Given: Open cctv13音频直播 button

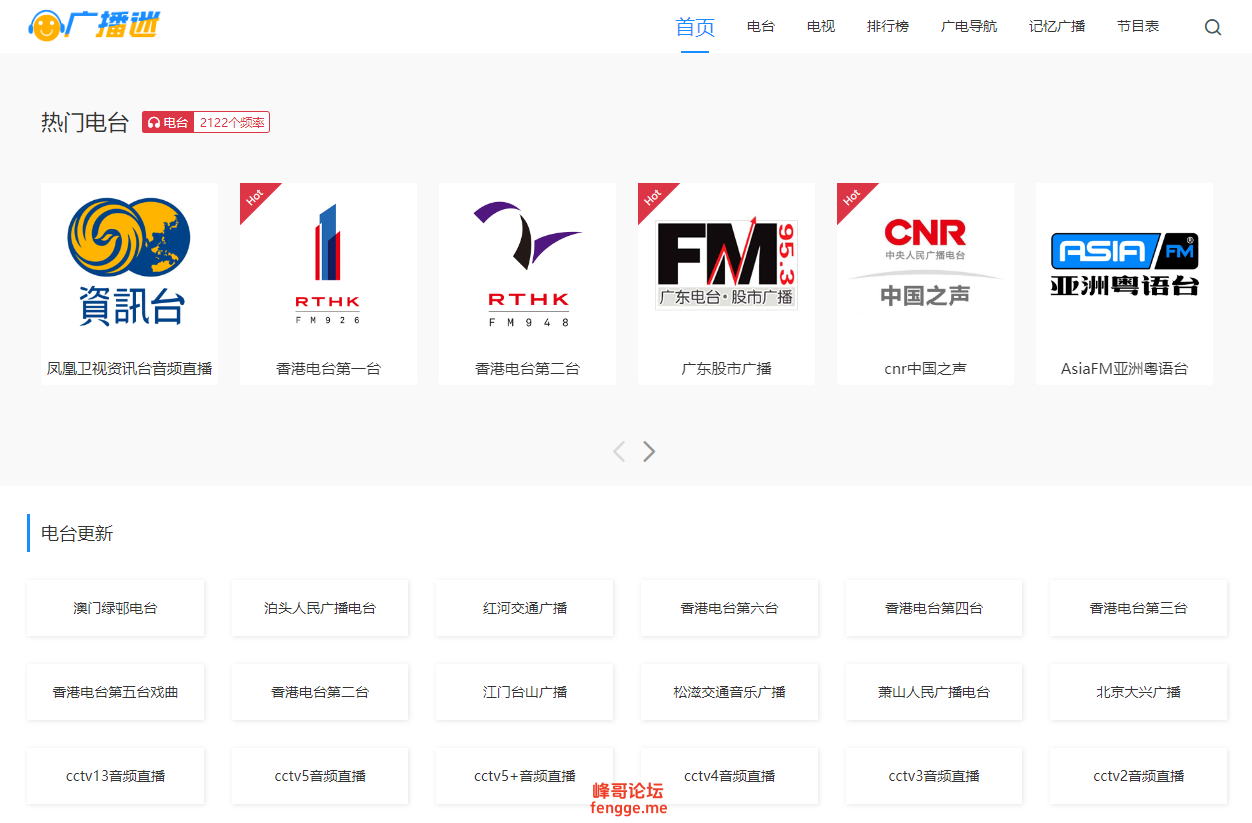Looking at the screenshot, I should click(x=115, y=776).
